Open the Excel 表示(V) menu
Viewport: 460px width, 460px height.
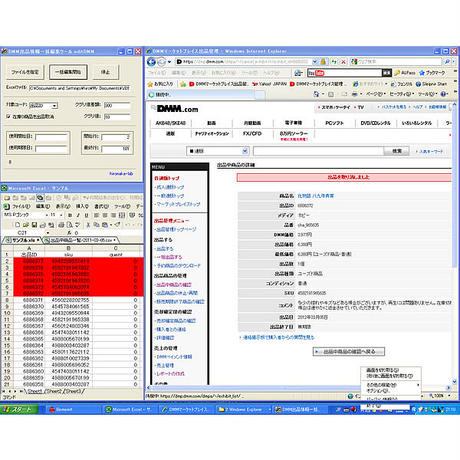tap(63, 206)
